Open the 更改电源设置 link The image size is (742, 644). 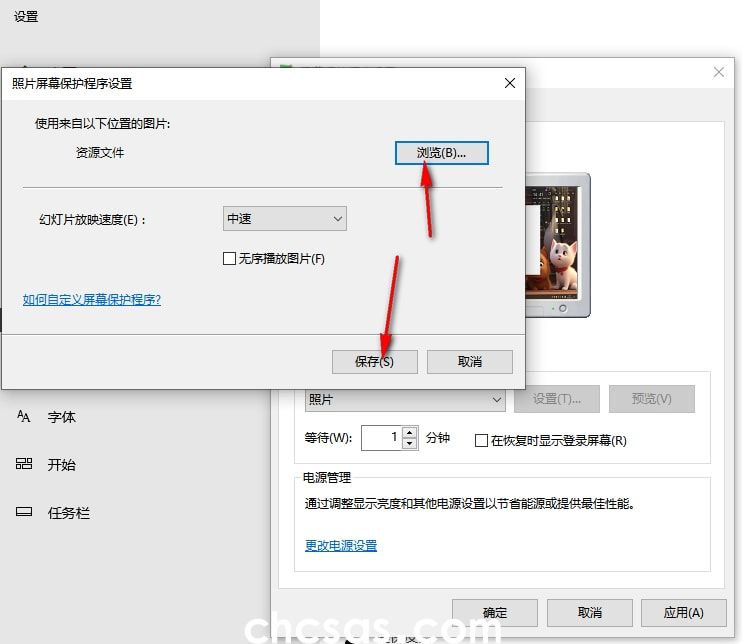[x=341, y=546]
